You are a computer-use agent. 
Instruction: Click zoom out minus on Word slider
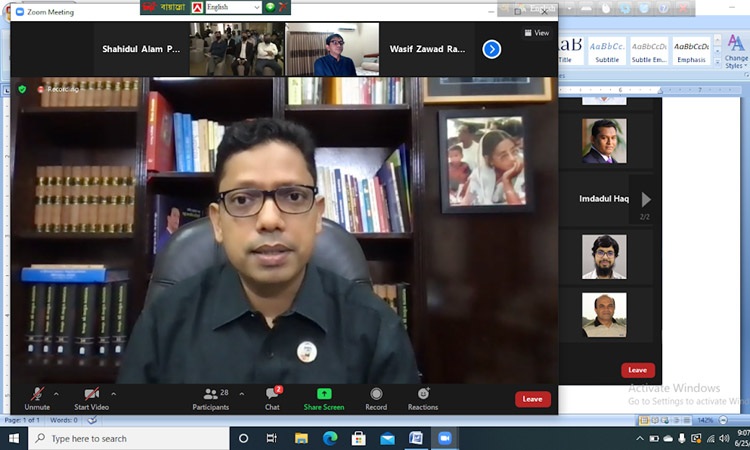(723, 420)
